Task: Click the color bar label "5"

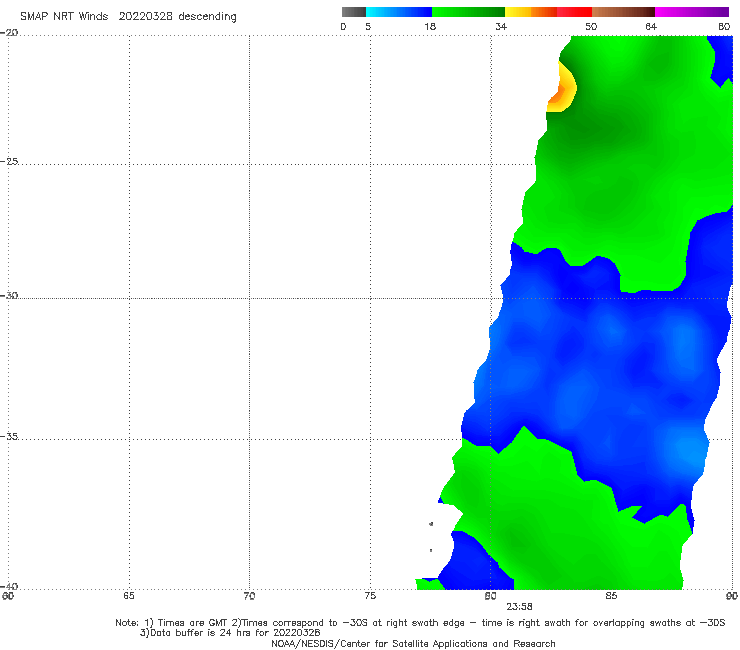Action: point(368,27)
